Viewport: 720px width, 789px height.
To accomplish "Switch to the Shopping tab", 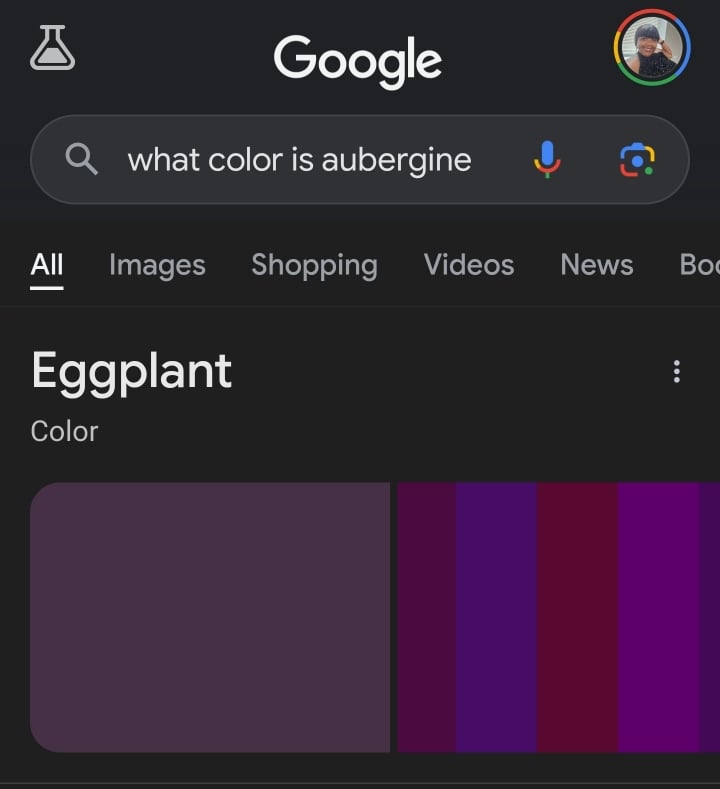I will [x=314, y=265].
